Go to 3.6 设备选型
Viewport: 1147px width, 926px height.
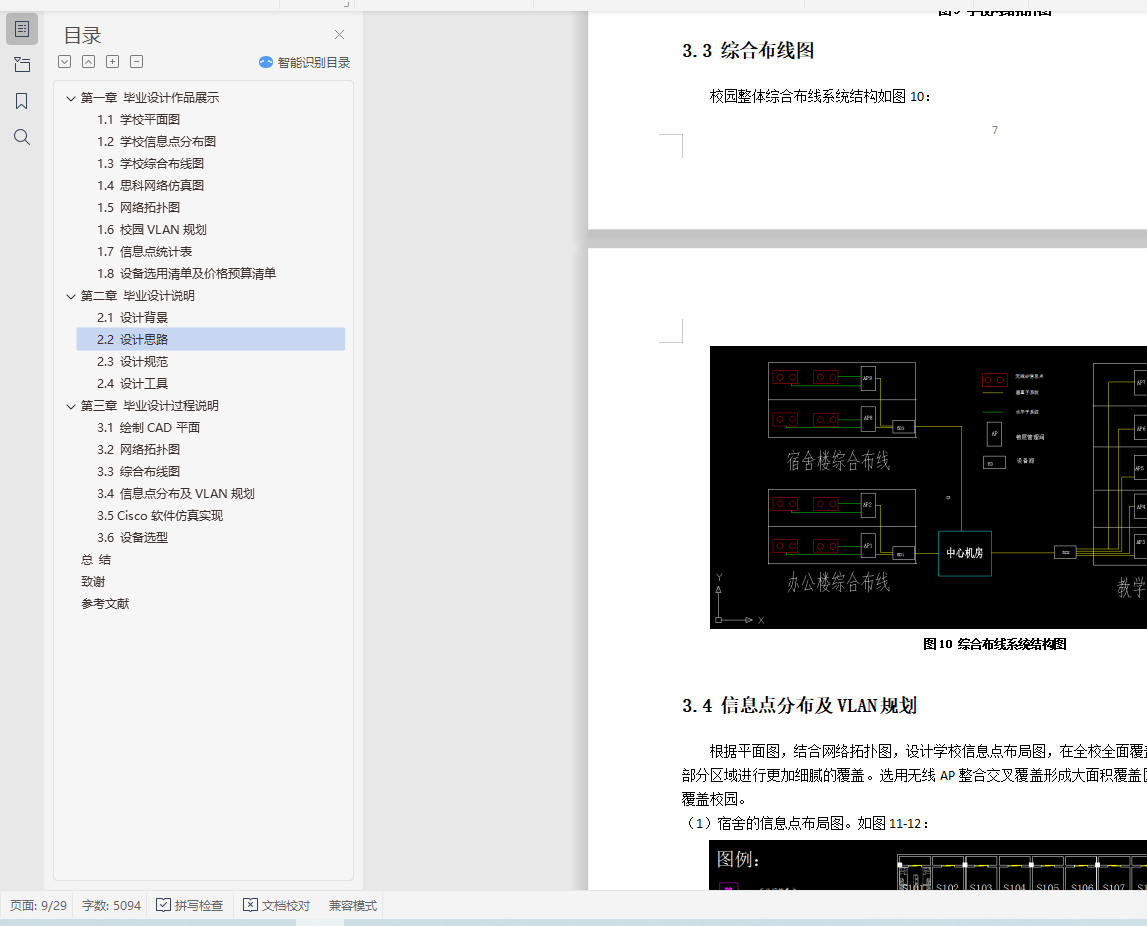[x=132, y=538]
